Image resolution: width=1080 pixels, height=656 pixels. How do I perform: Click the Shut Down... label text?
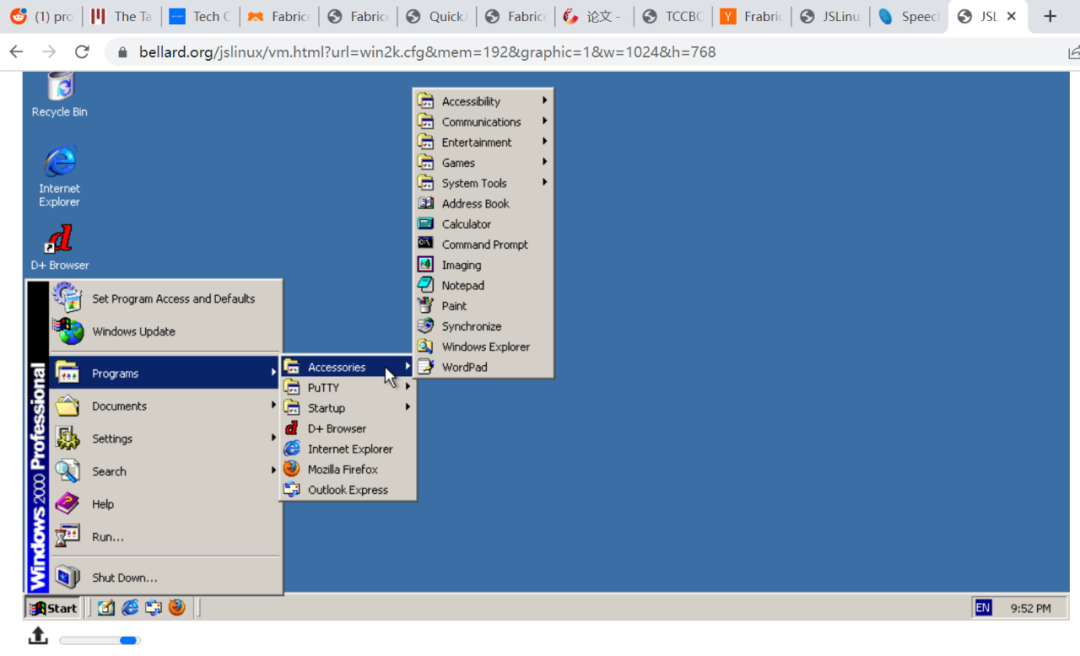(x=125, y=577)
